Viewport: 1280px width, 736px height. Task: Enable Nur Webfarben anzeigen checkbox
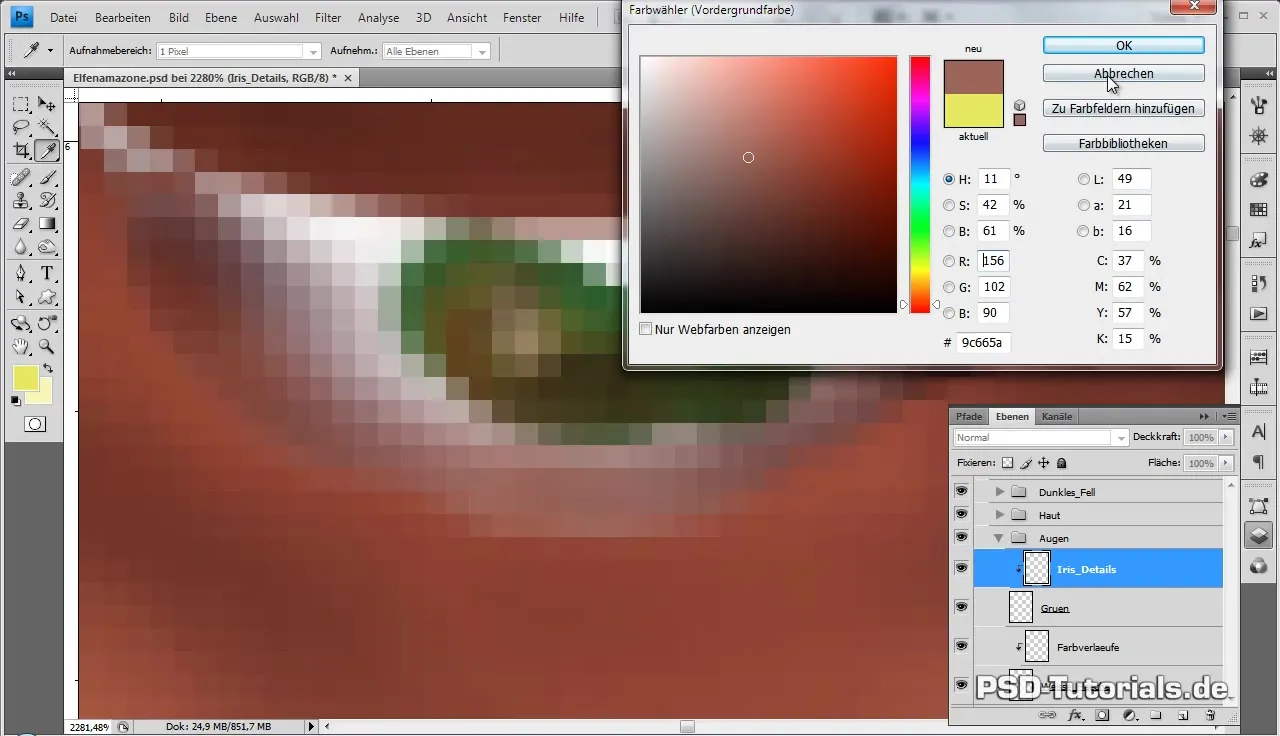click(x=646, y=329)
